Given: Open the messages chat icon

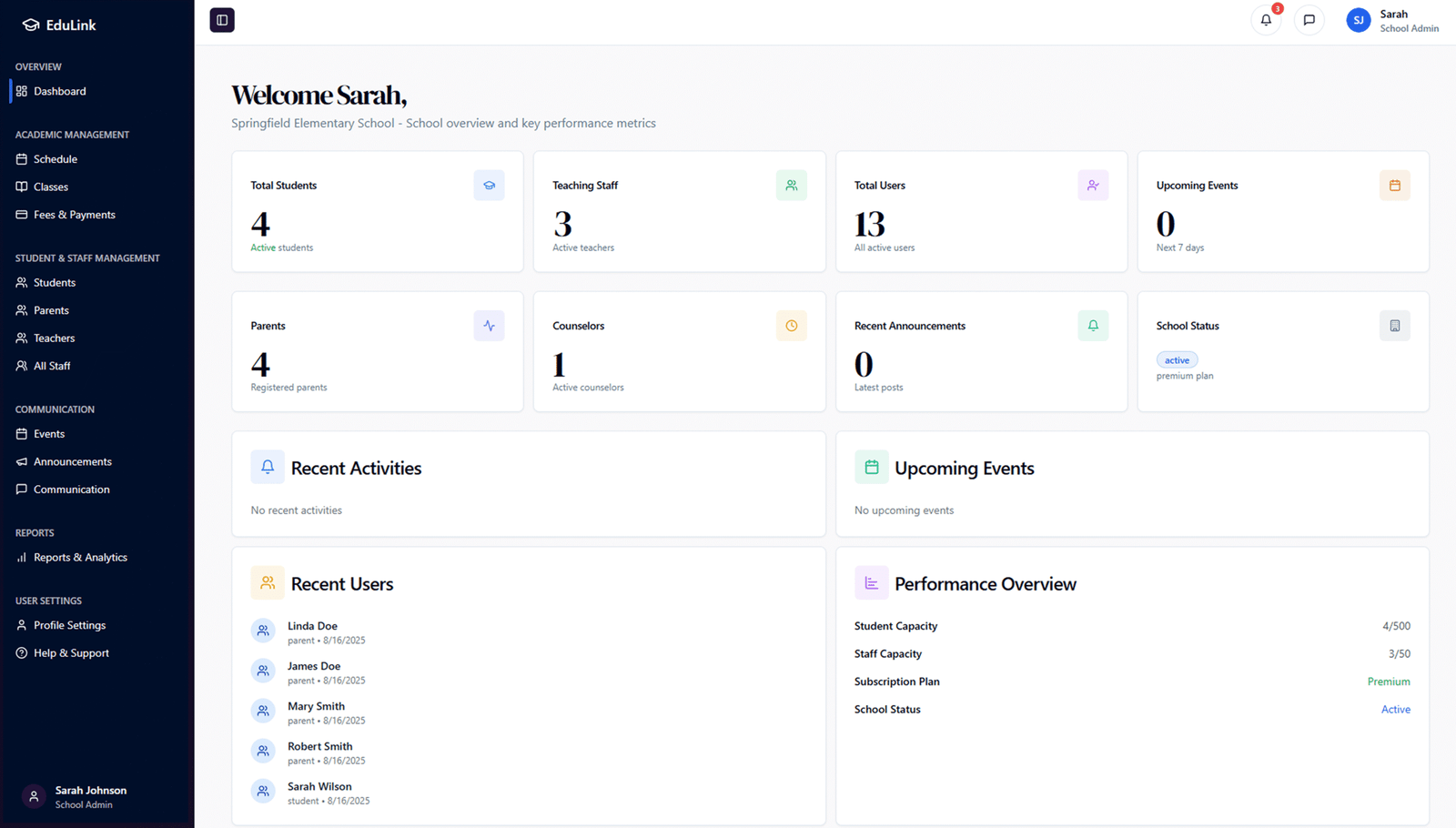Looking at the screenshot, I should point(1309,20).
